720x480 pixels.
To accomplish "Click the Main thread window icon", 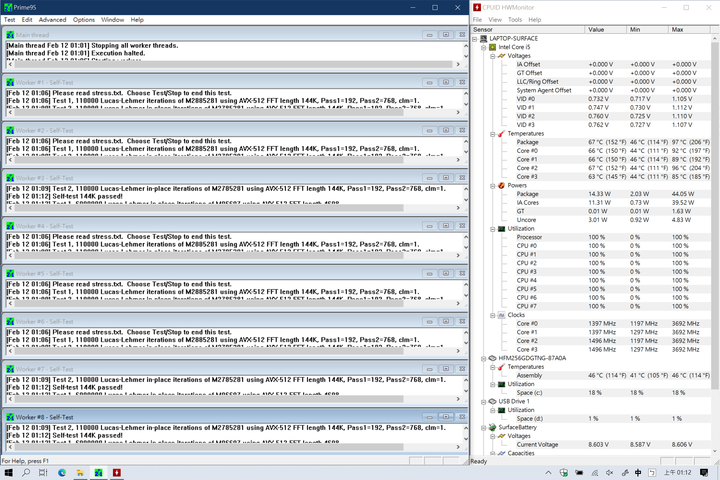I will [x=10, y=35].
